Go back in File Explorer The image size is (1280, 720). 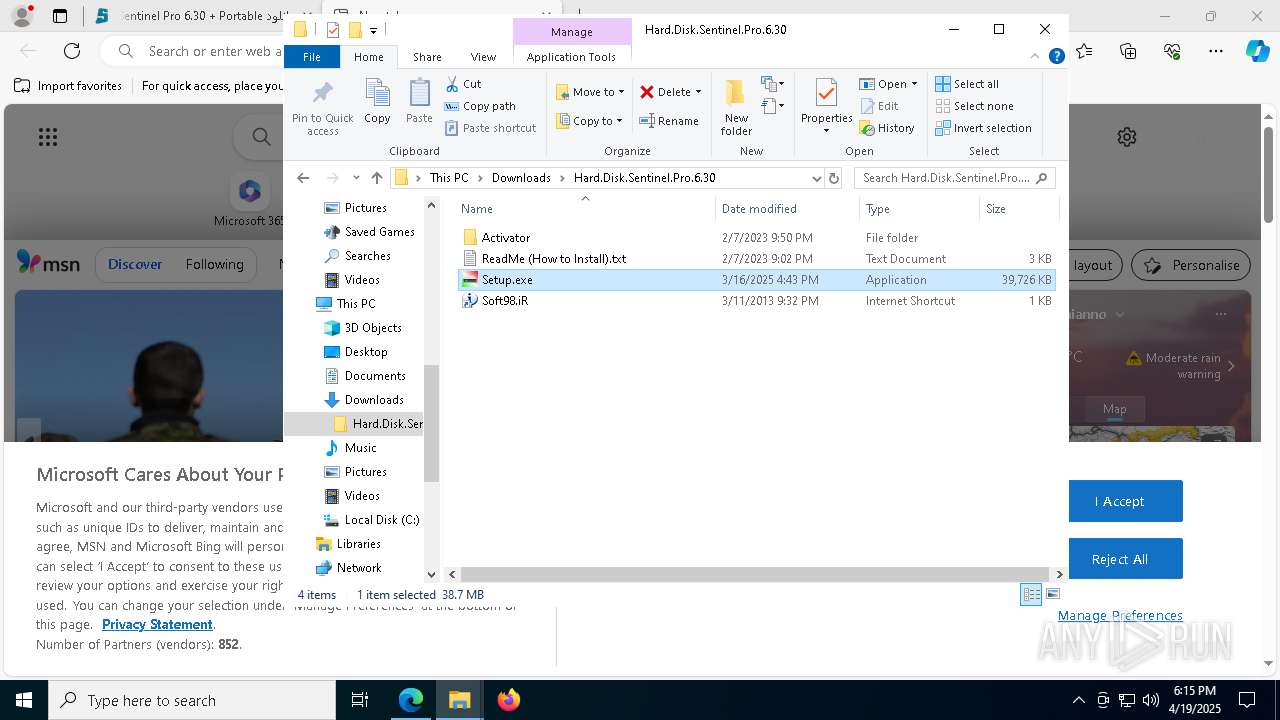point(303,178)
